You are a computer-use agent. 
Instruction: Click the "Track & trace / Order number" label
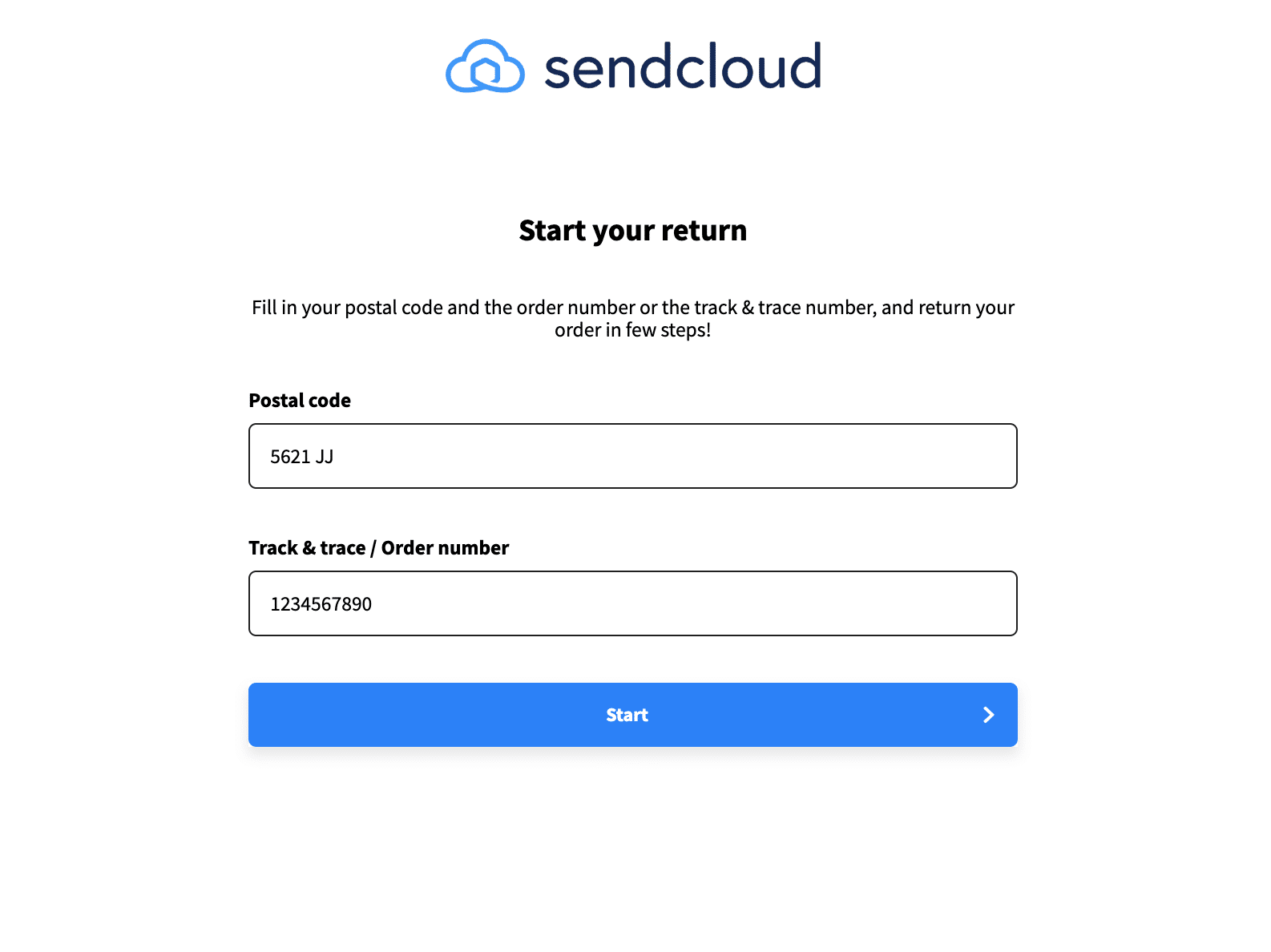point(378,548)
